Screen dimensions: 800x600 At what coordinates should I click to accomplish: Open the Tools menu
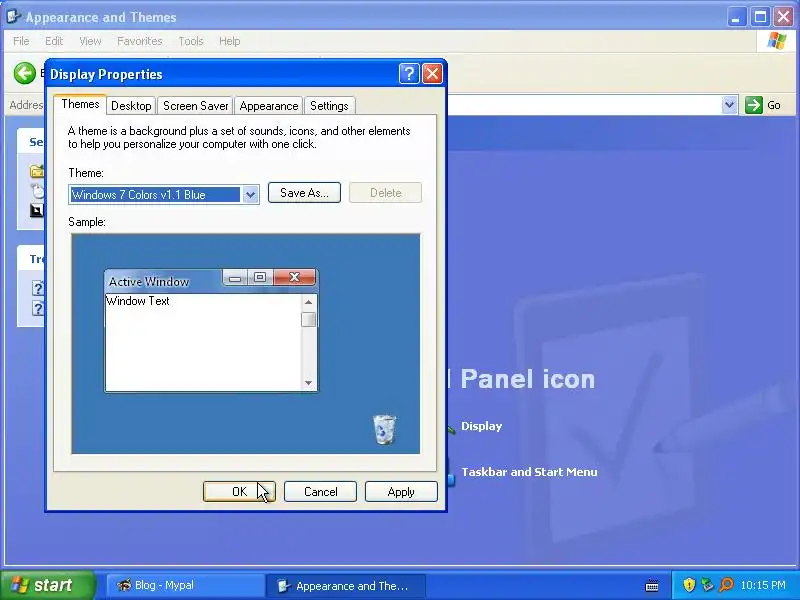191,41
